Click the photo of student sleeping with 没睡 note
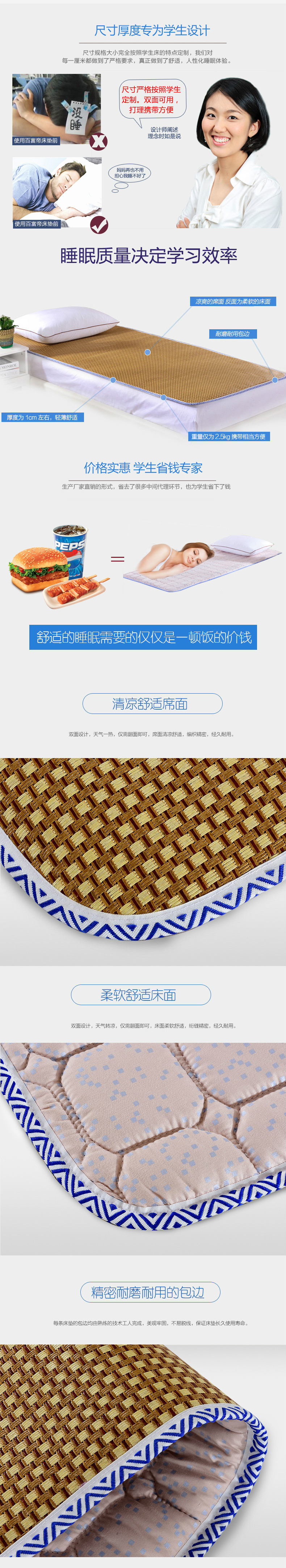286x1568 pixels. coord(56,109)
